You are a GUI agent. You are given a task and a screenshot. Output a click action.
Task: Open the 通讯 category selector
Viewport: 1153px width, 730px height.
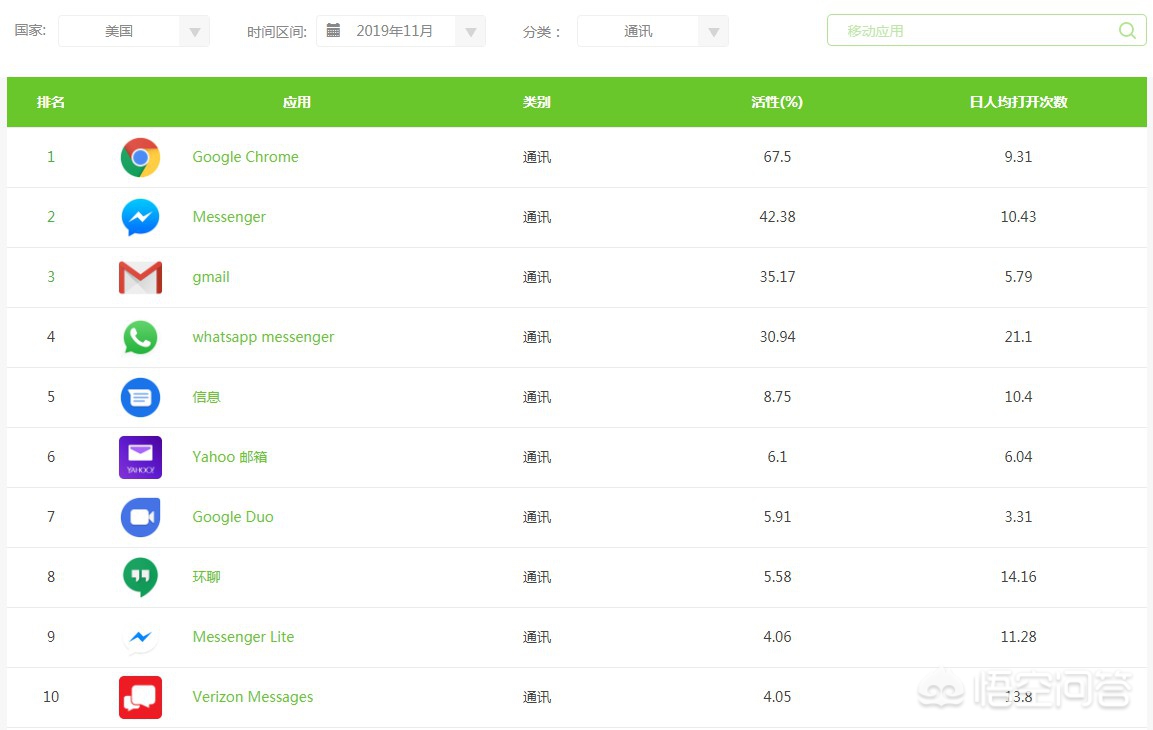[x=653, y=32]
